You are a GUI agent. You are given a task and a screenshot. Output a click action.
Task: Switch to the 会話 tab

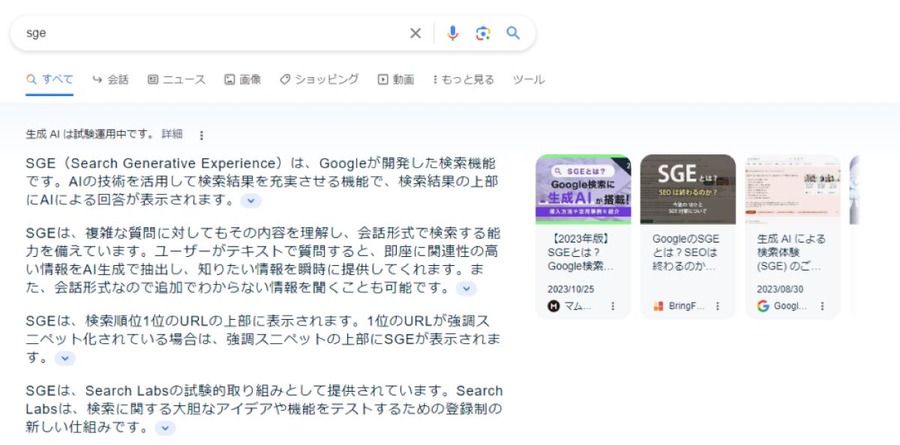111,79
